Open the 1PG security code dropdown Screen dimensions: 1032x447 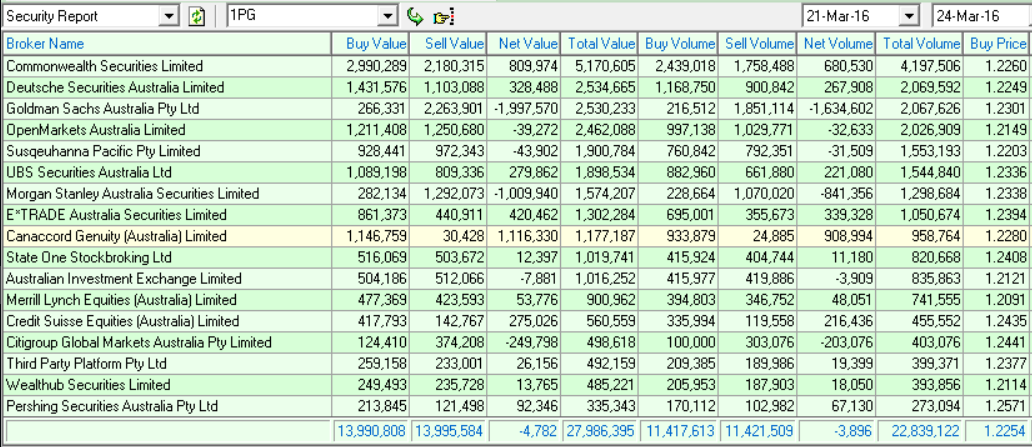click(389, 16)
